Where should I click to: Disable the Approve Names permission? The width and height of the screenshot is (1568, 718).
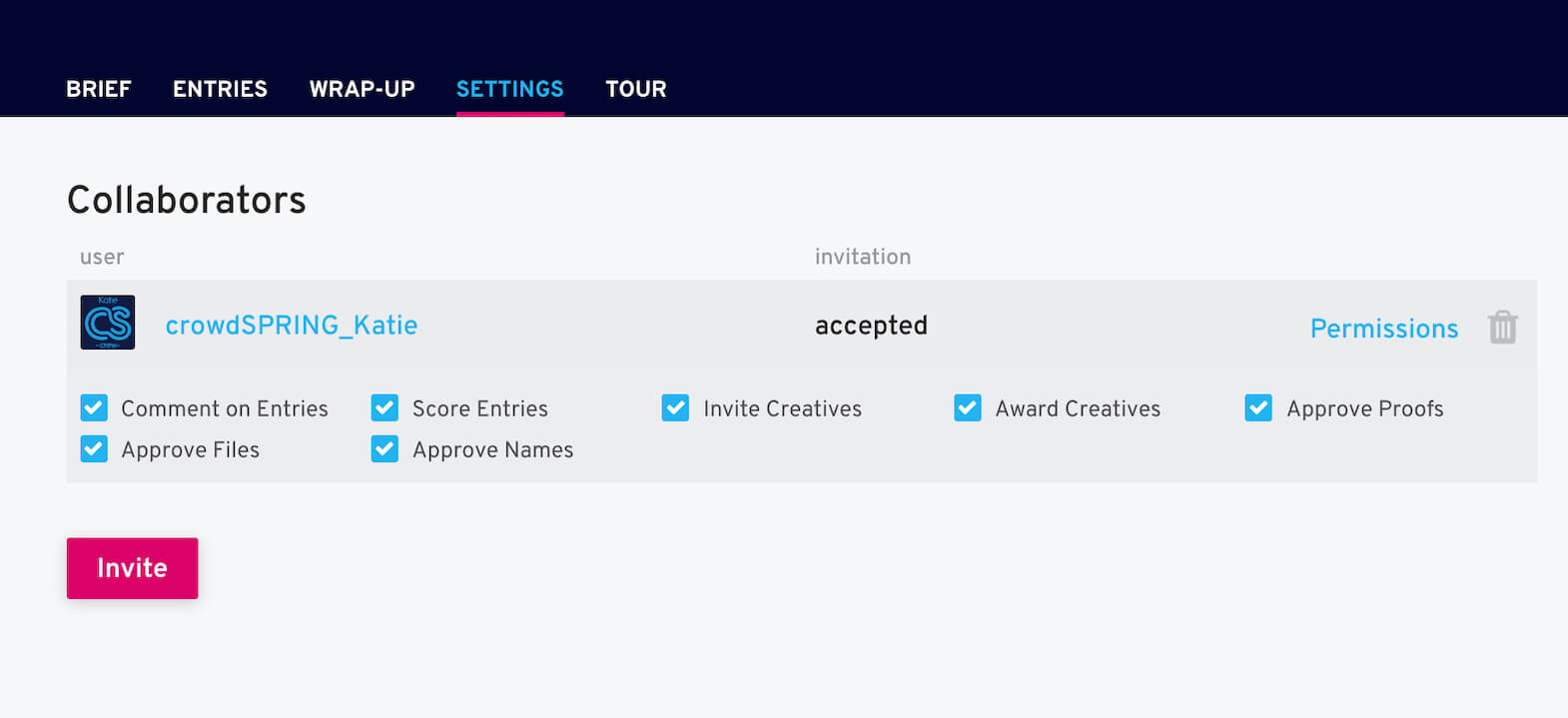click(385, 449)
